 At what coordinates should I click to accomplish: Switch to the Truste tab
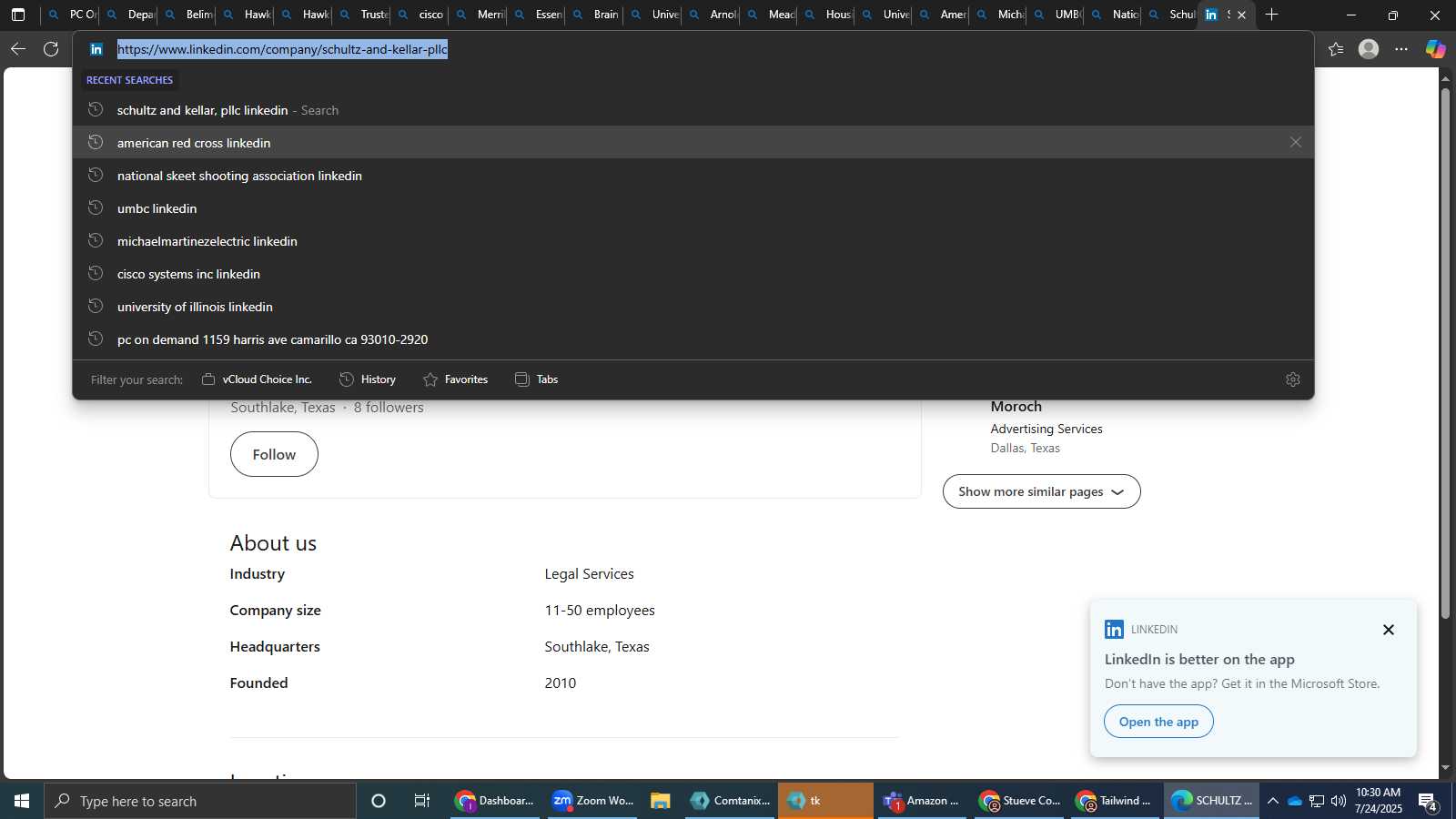point(363,15)
